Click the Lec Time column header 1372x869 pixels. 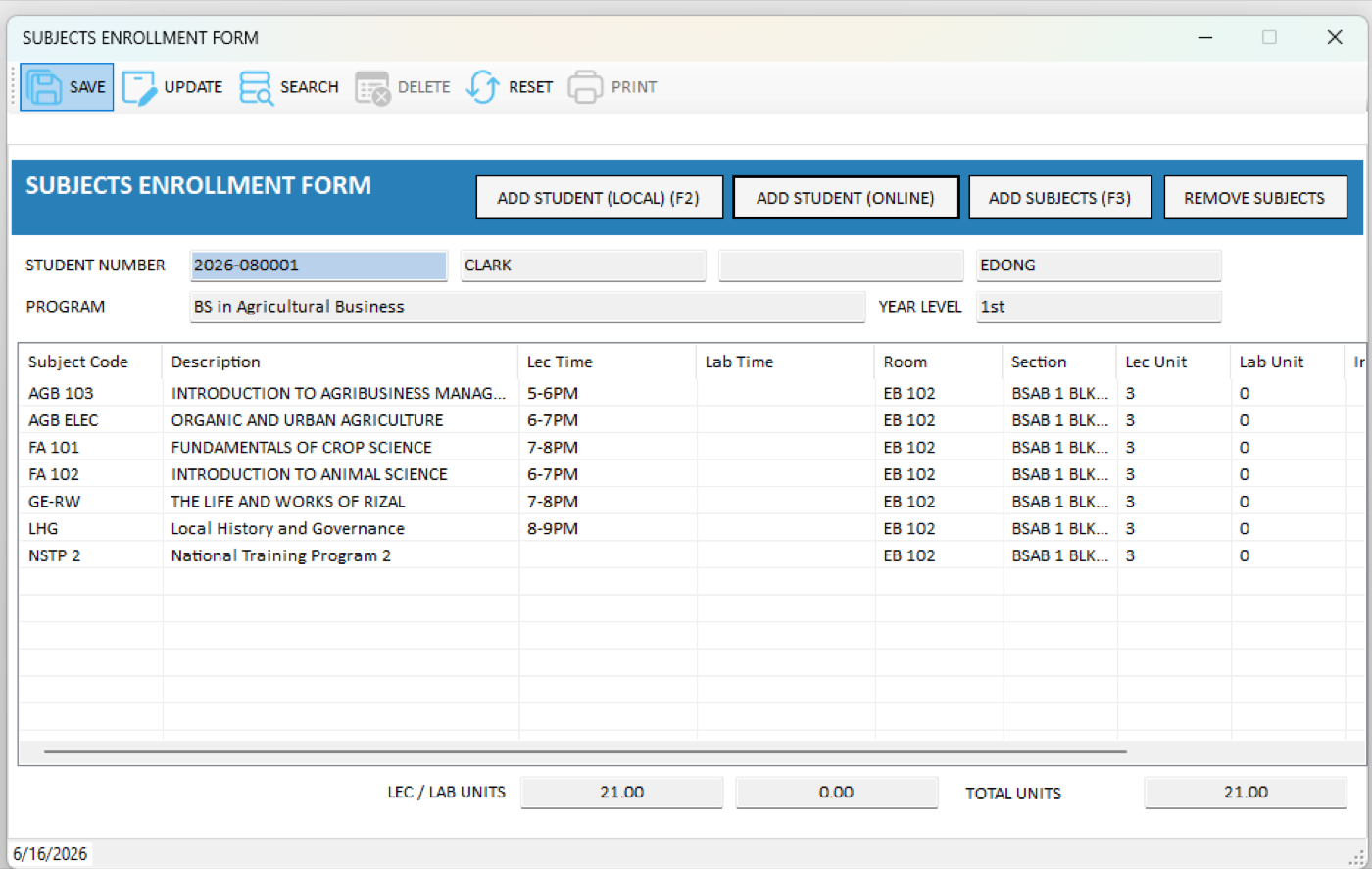(x=607, y=362)
